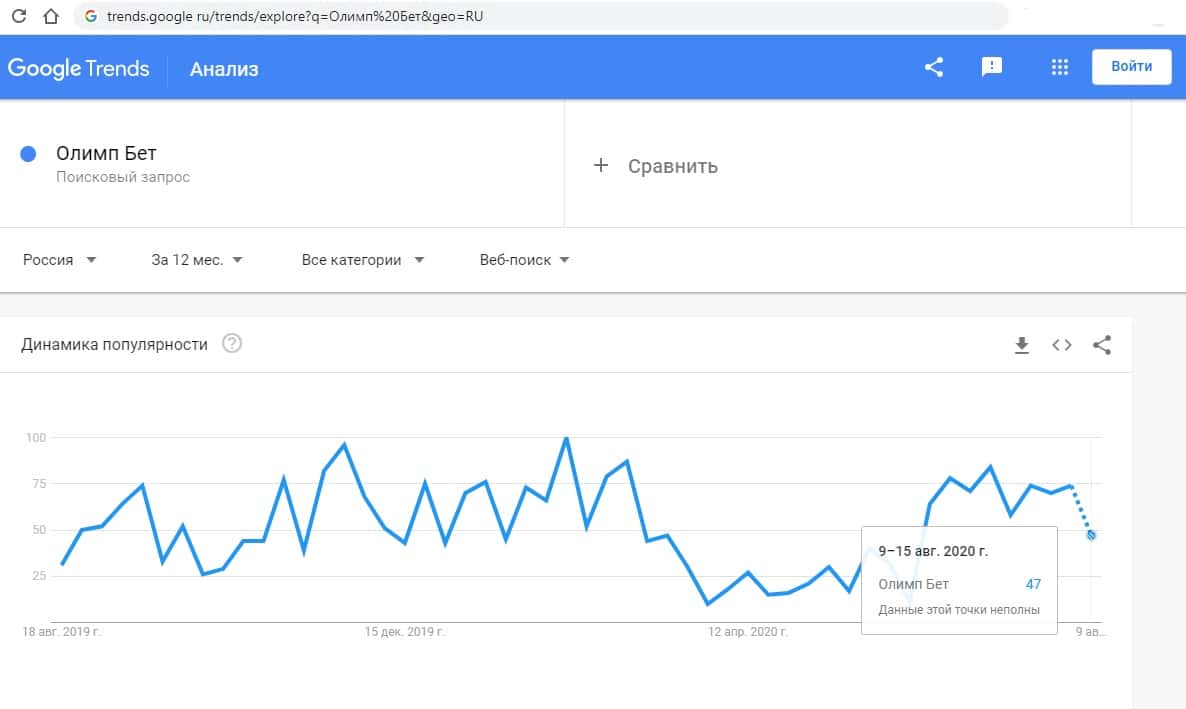Open the Анализ section in header
1186x709 pixels.
(224, 69)
